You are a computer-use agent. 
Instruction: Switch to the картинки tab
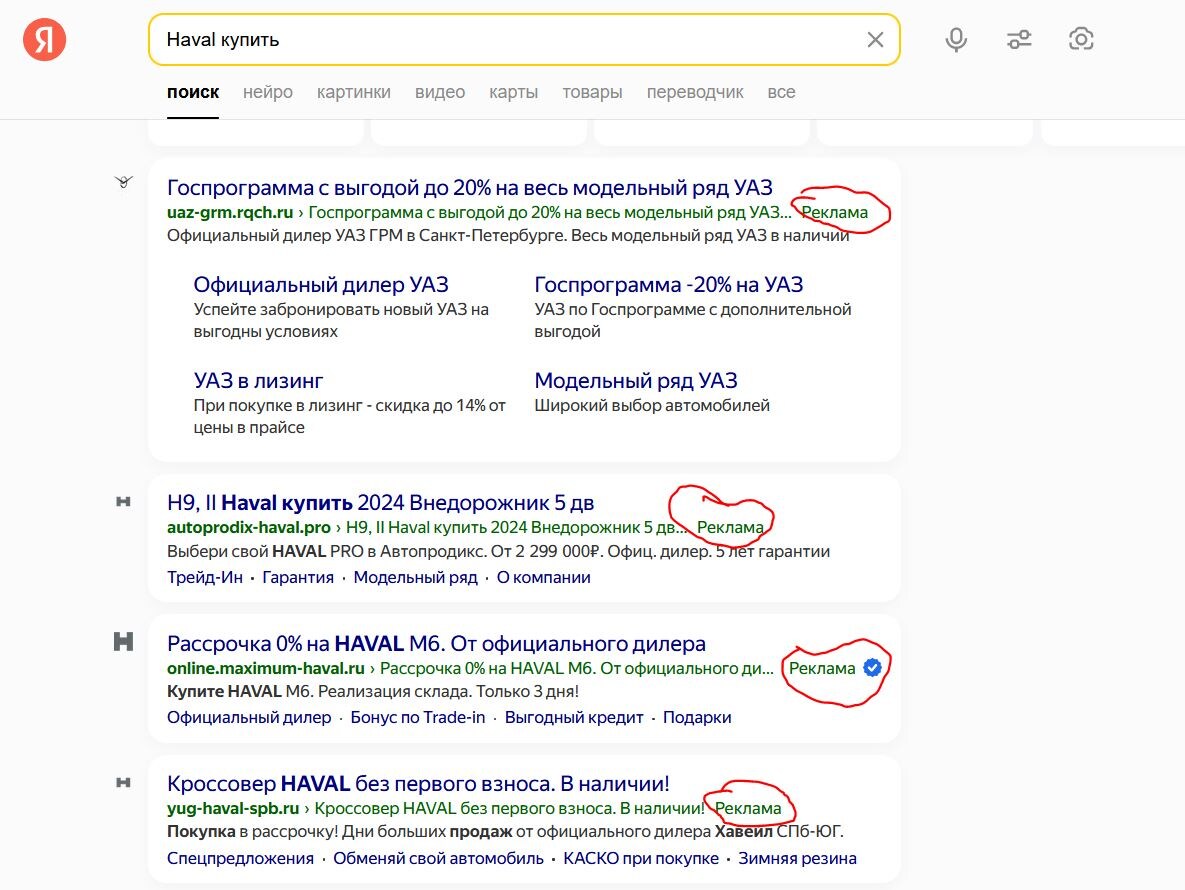click(x=354, y=91)
